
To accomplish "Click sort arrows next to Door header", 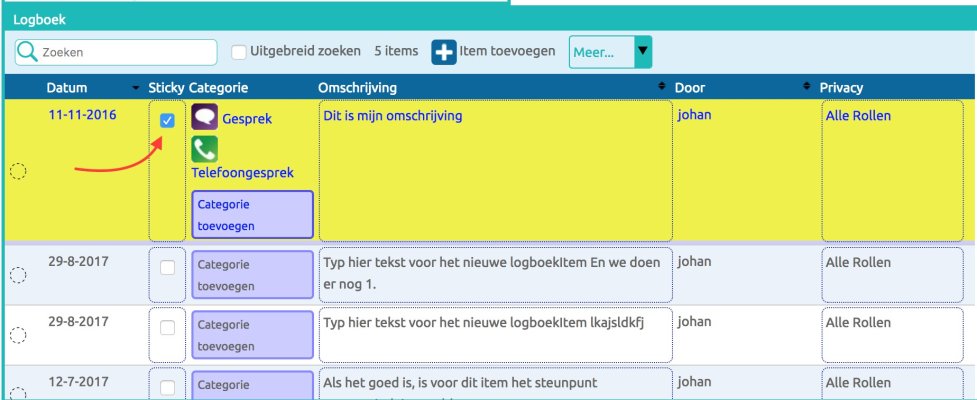I will (807, 87).
